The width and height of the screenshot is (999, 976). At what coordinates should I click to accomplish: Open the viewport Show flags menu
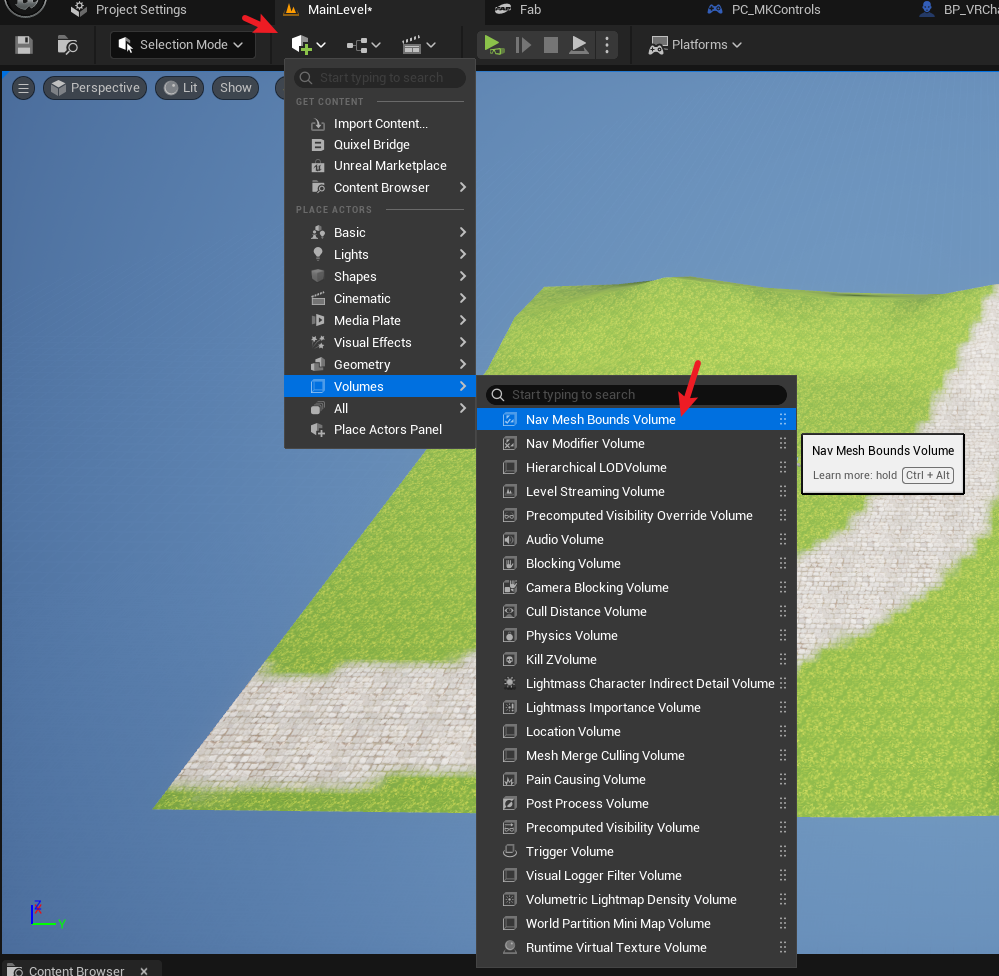point(236,88)
